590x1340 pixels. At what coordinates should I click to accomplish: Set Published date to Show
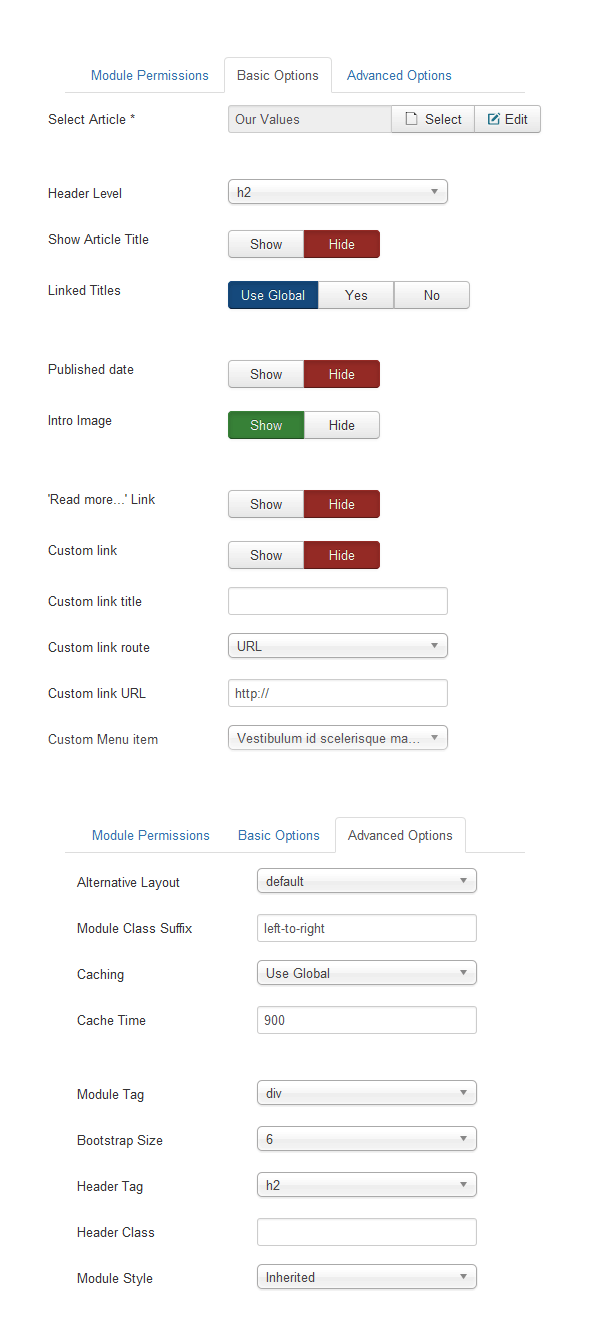[x=266, y=374]
